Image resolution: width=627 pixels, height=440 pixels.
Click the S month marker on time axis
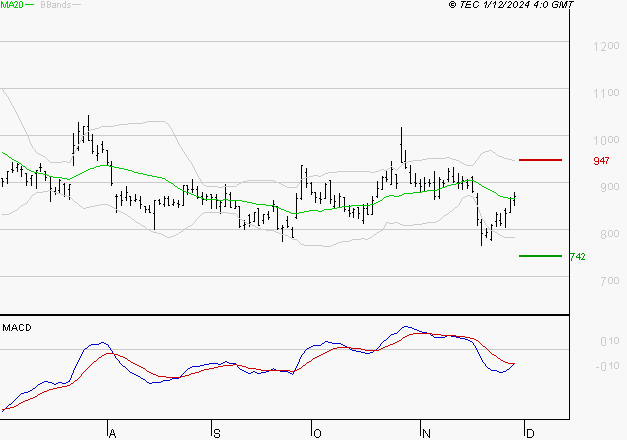(x=217, y=434)
